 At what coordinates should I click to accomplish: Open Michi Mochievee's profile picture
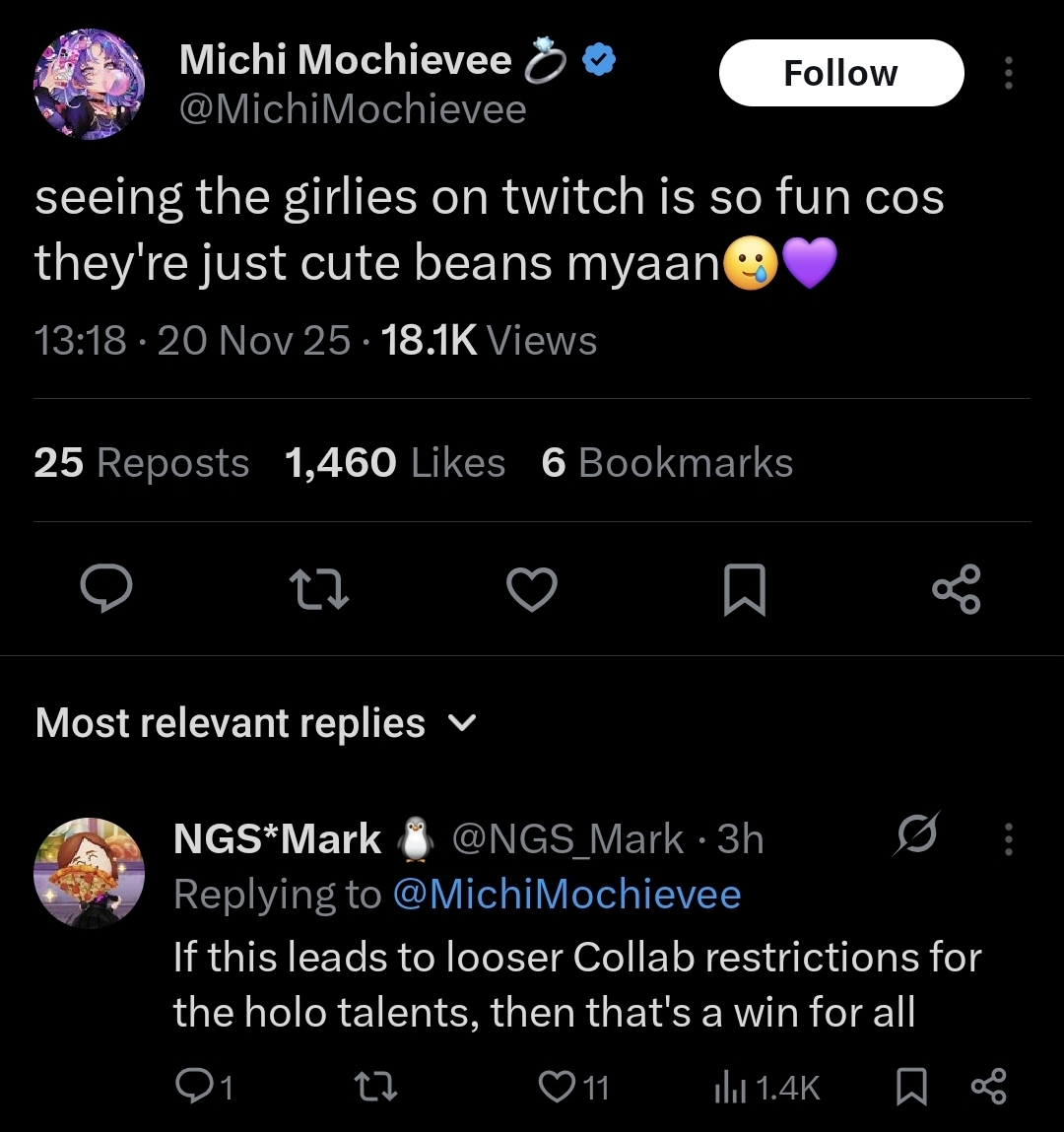(x=89, y=84)
